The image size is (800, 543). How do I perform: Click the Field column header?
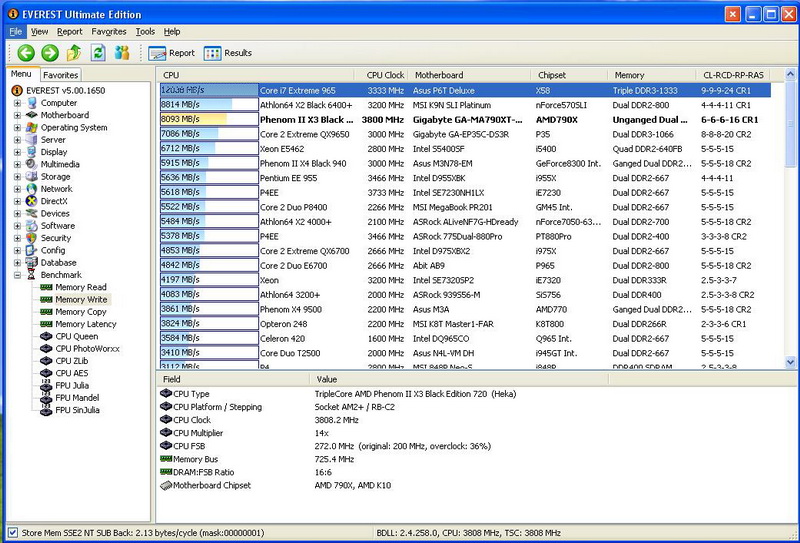coord(233,379)
